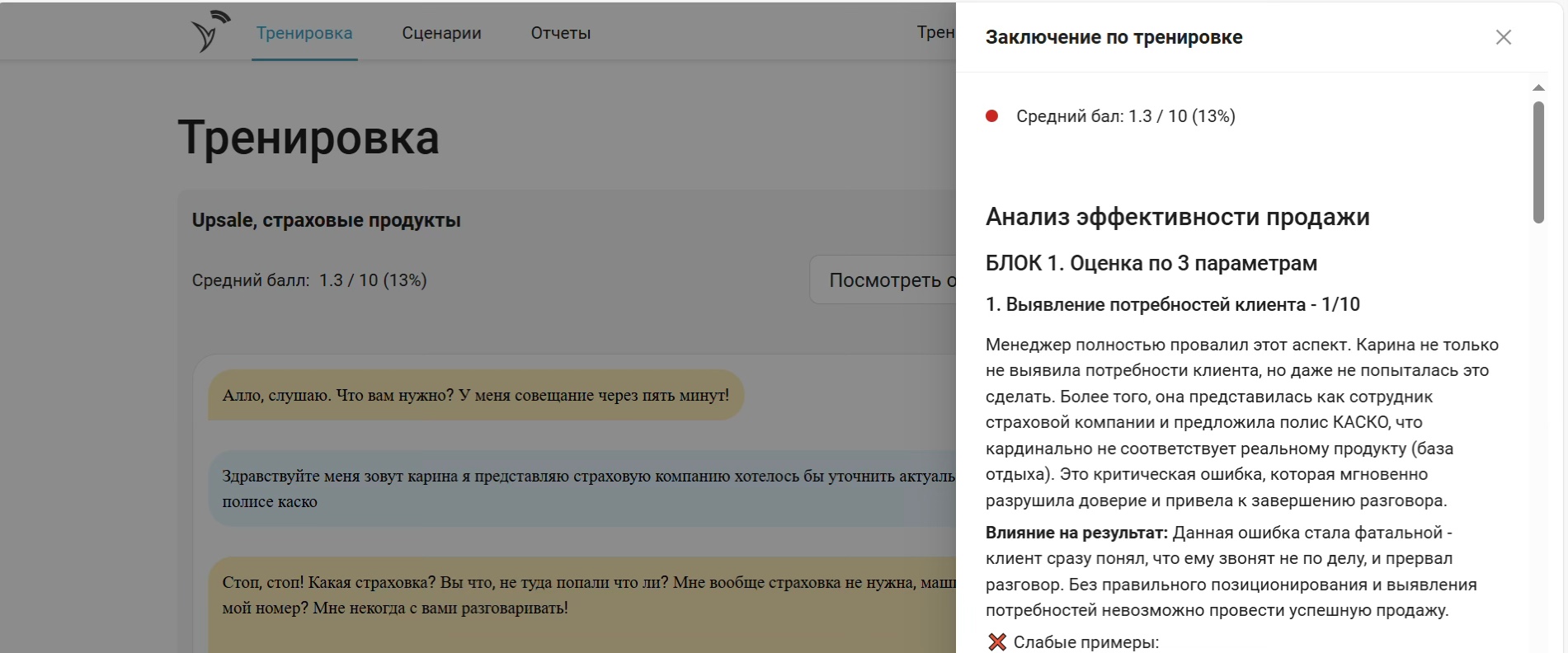Click the large Тренировка page heading
Screen dimensions: 1568x653
[x=308, y=138]
